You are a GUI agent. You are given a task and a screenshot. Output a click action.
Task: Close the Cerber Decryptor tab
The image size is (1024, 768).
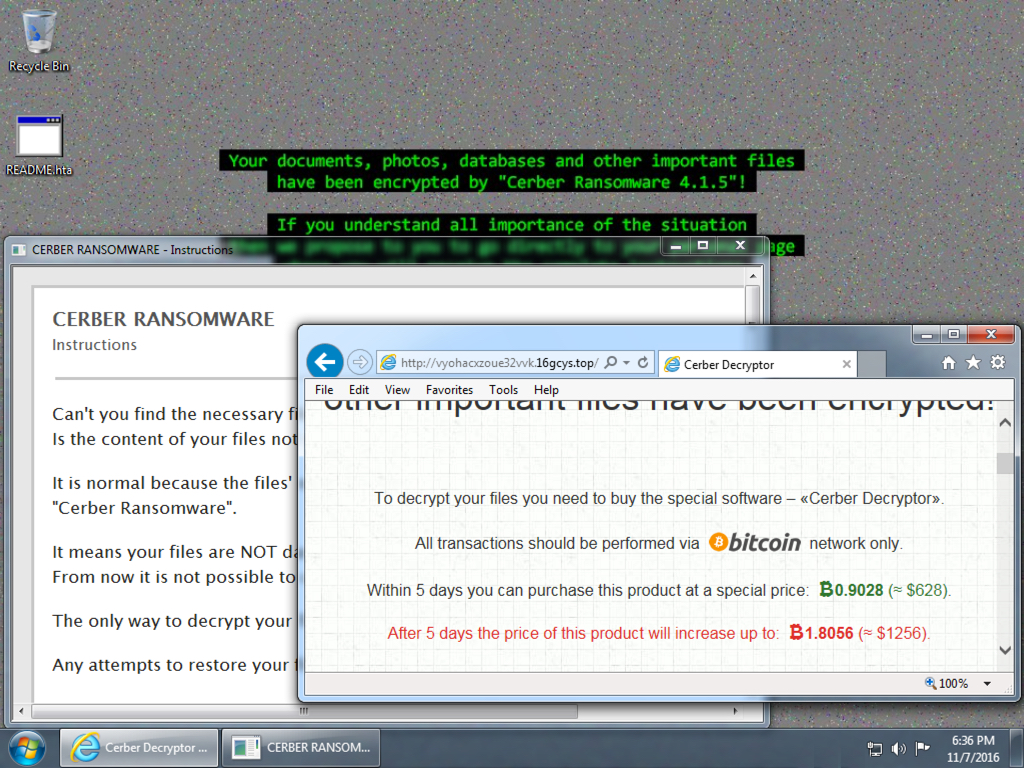point(846,364)
